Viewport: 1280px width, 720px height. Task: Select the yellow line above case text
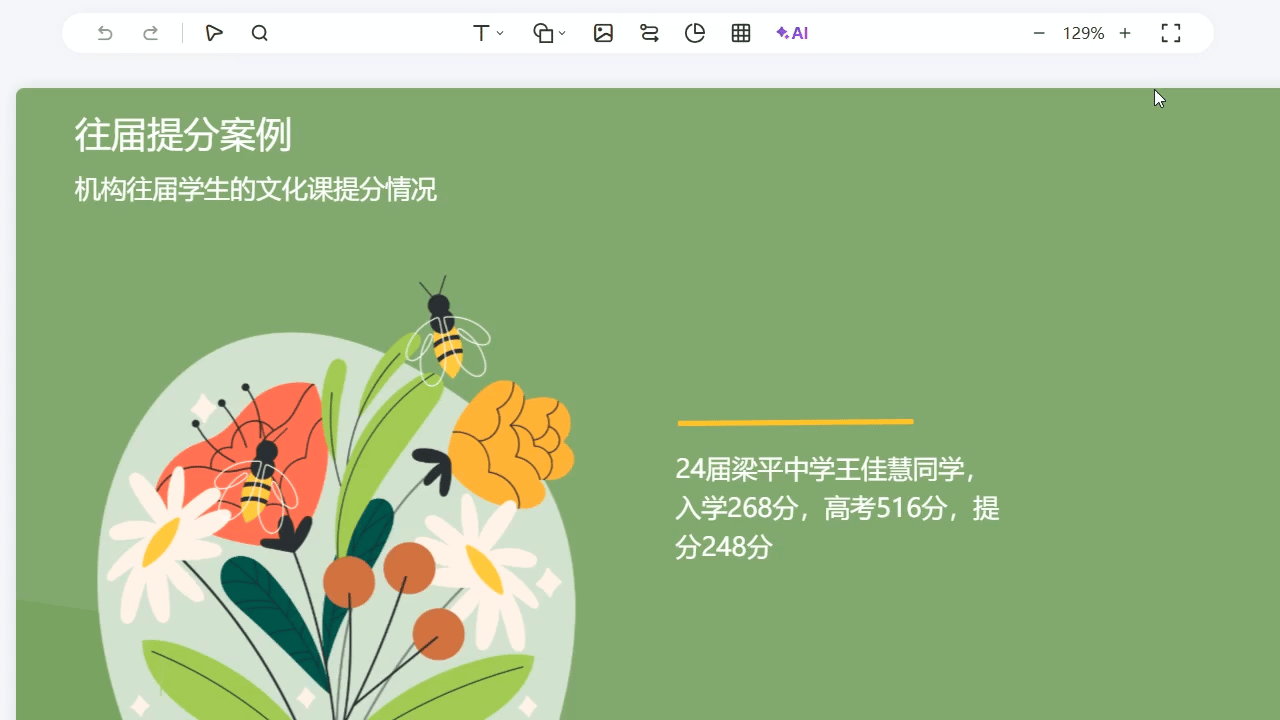click(x=795, y=422)
